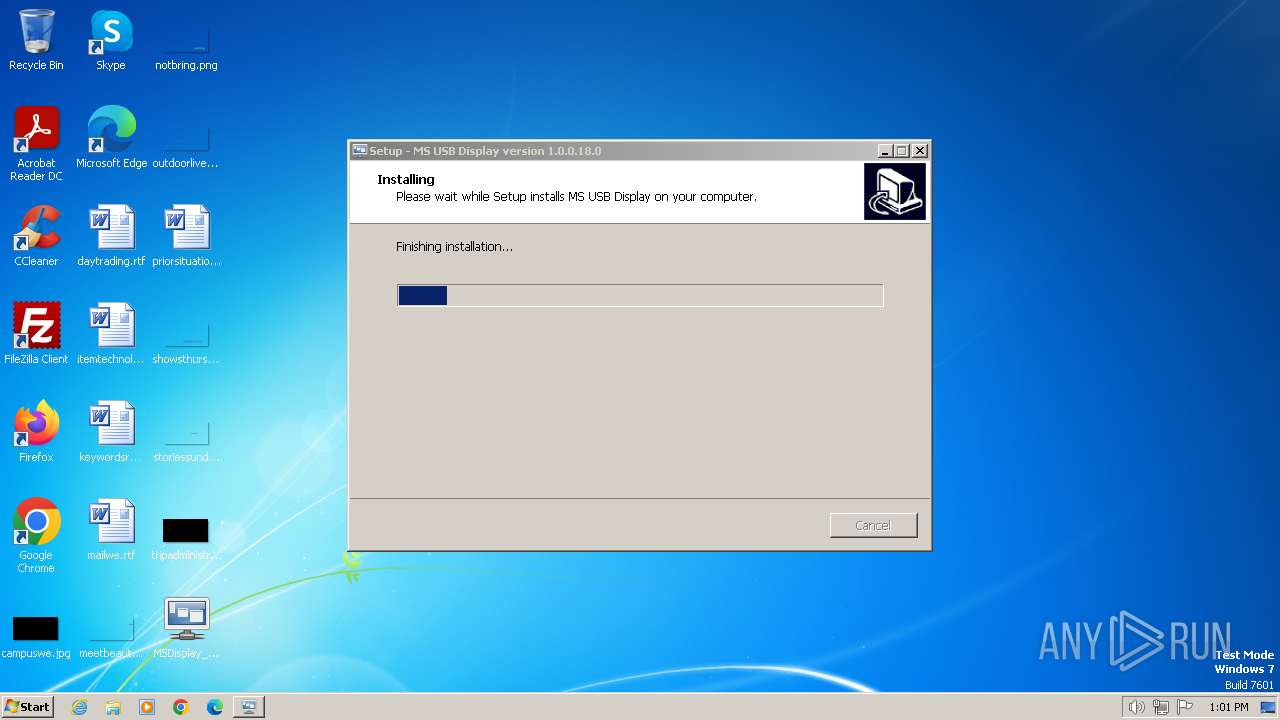The width and height of the screenshot is (1280, 720).
Task: Select the MSDisplay installer desktop icon
Action: pos(186,628)
